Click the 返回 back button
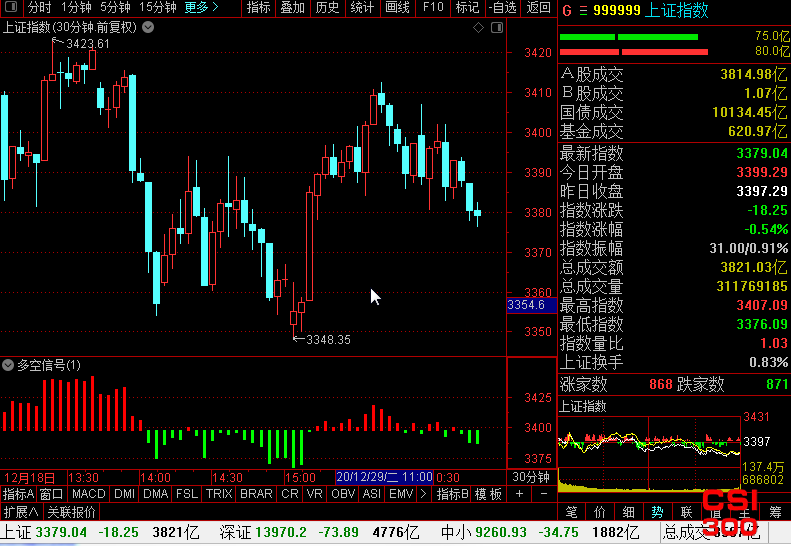This screenshot has width=791, height=546. [538, 7]
